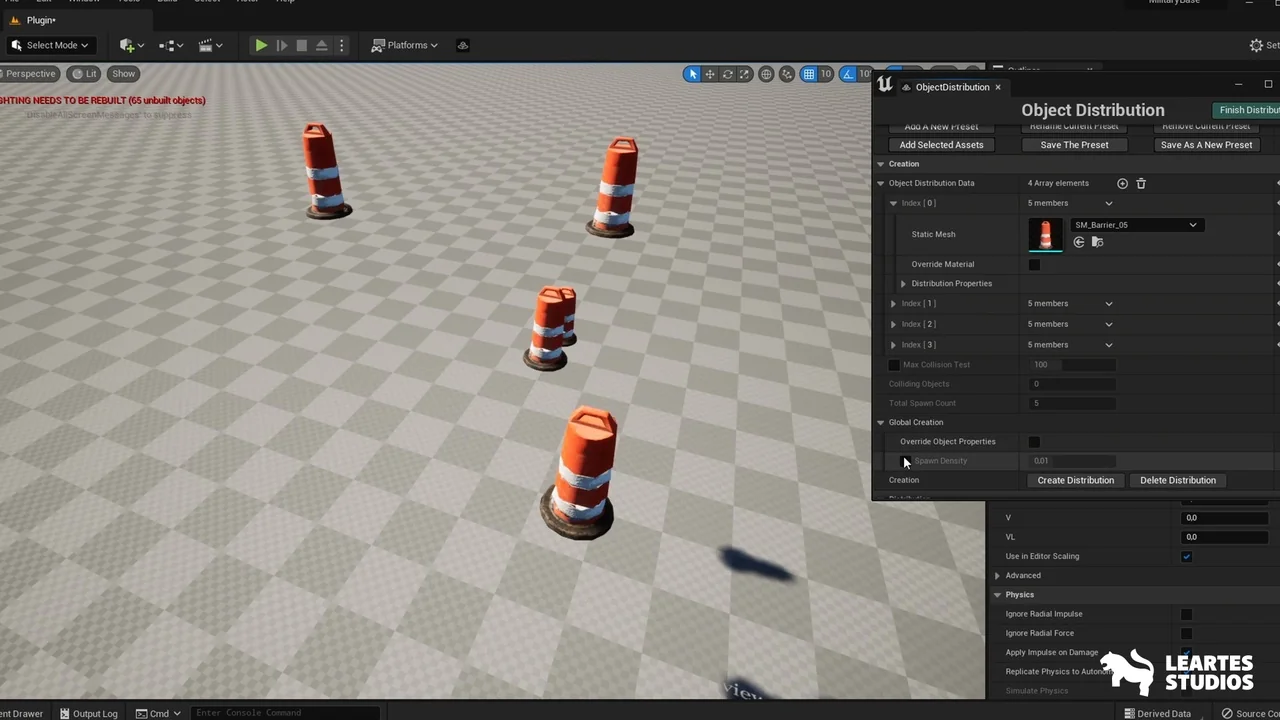Expand Distribution Properties section

(x=903, y=284)
